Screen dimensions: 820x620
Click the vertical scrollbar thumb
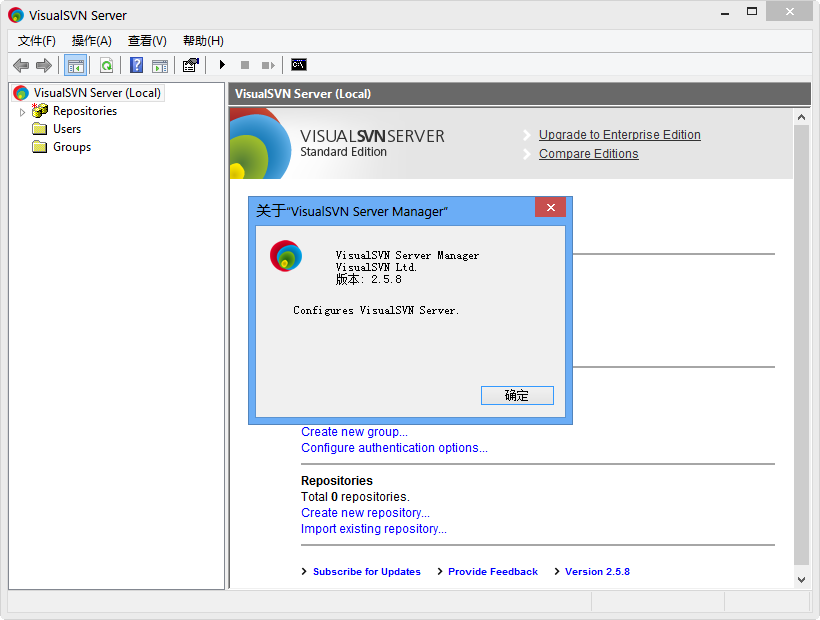pos(801,345)
